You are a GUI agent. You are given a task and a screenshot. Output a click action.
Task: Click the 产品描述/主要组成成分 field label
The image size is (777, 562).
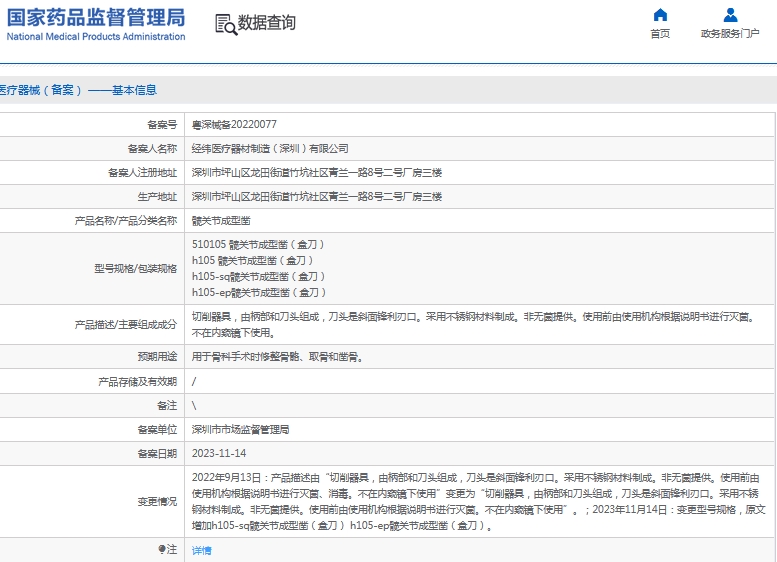click(125, 325)
